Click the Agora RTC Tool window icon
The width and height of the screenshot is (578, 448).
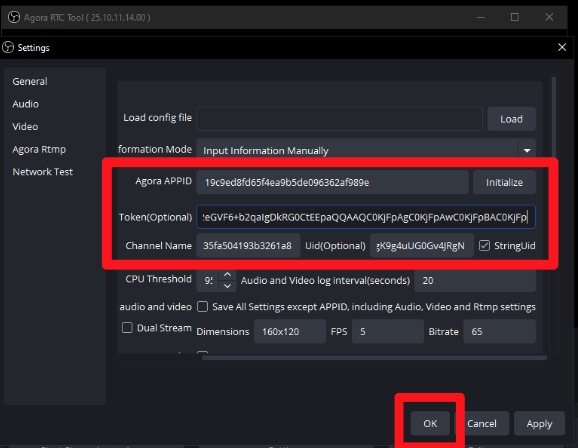pyautogui.click(x=14, y=17)
